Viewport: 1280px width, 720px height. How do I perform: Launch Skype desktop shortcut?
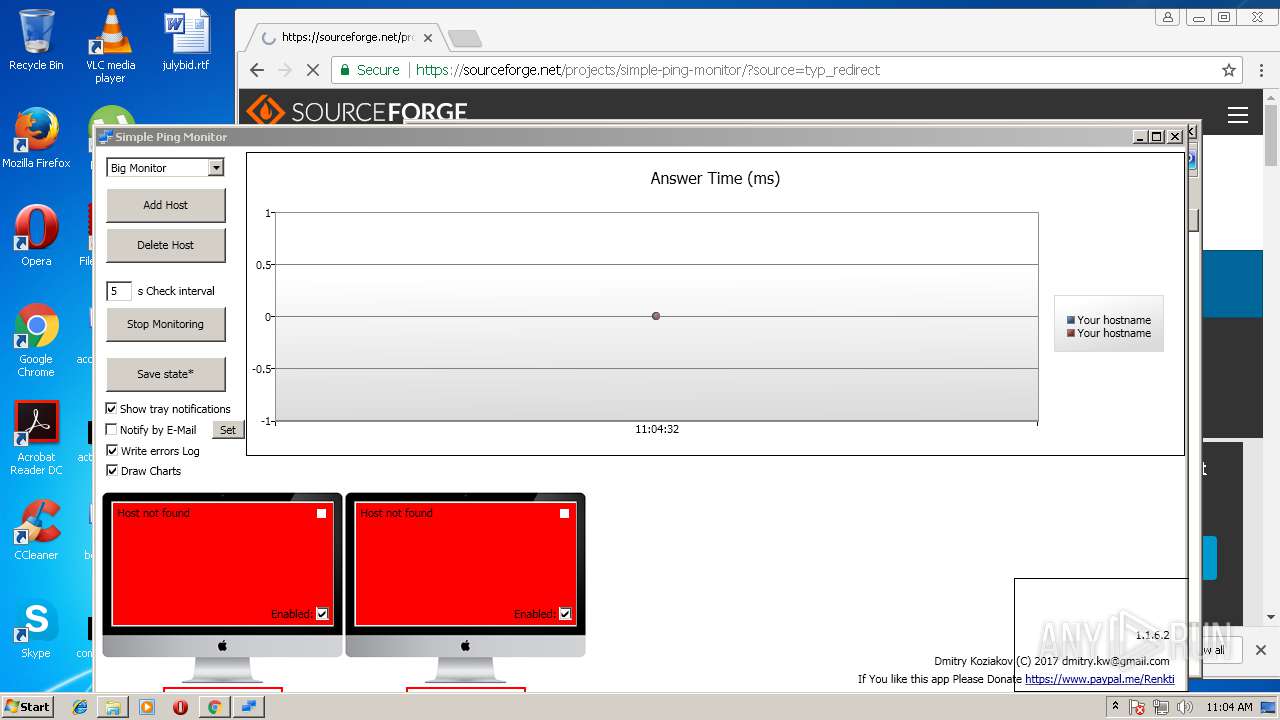pos(36,629)
